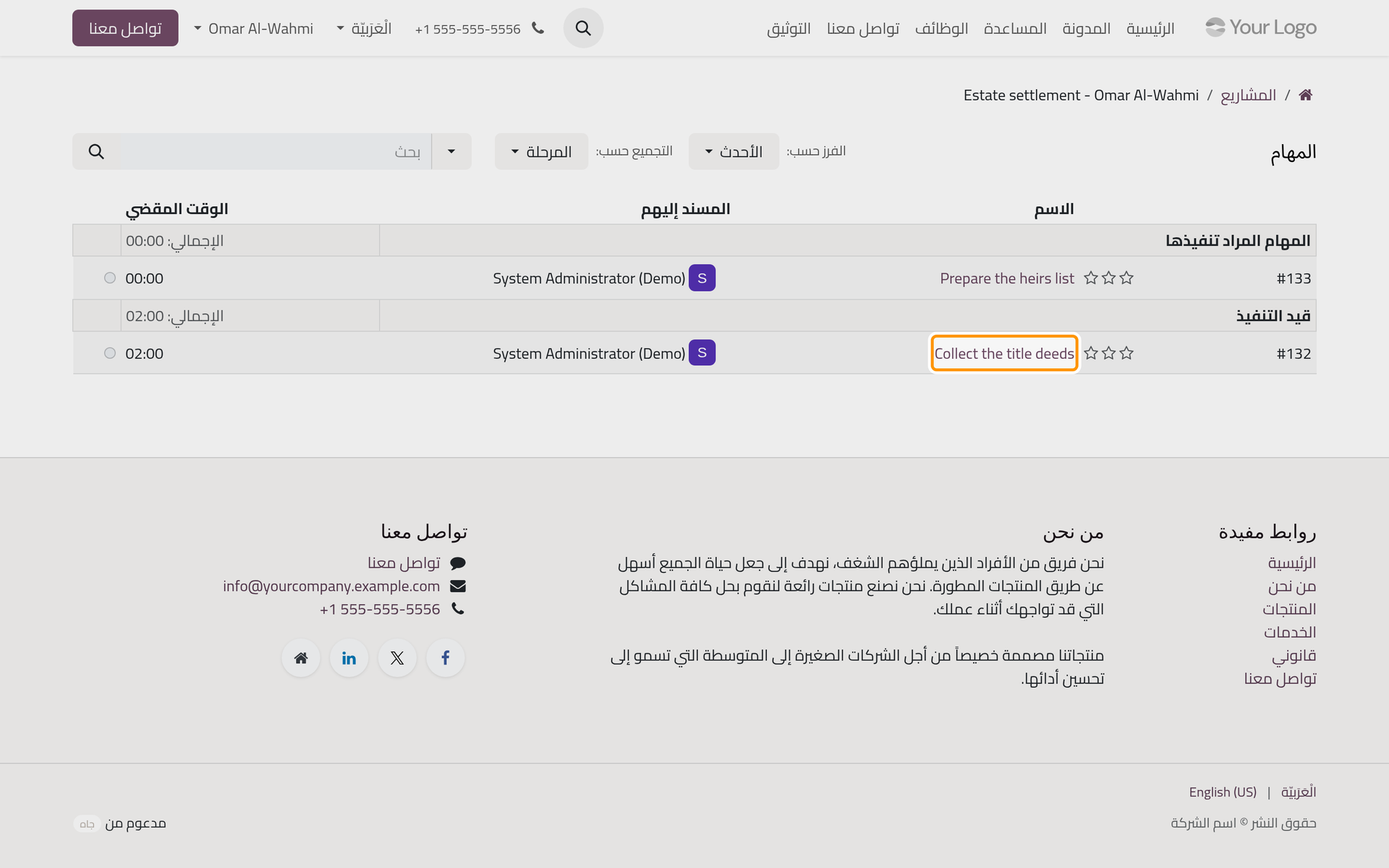Go to home via breadcrumb house icon
This screenshot has width=1389, height=868.
(x=1305, y=95)
